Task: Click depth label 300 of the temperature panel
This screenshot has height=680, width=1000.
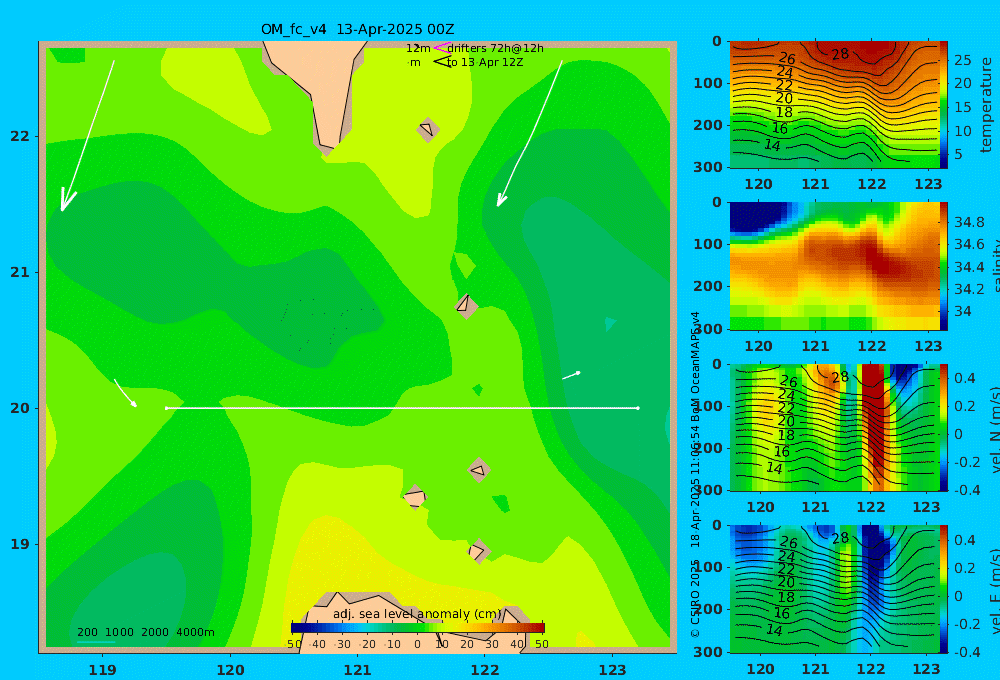Action: 708,167
